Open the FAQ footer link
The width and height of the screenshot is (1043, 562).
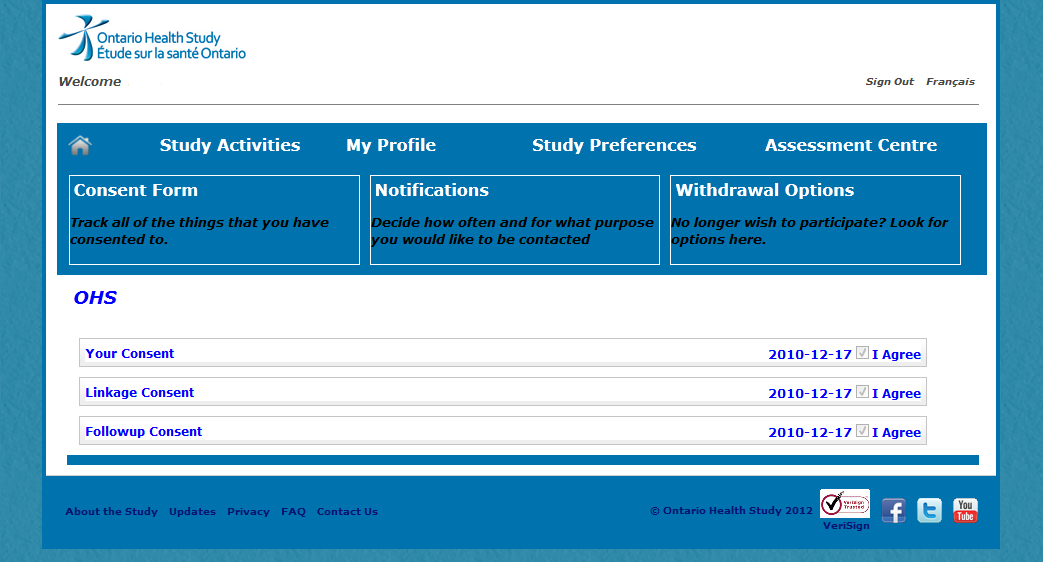pos(293,511)
